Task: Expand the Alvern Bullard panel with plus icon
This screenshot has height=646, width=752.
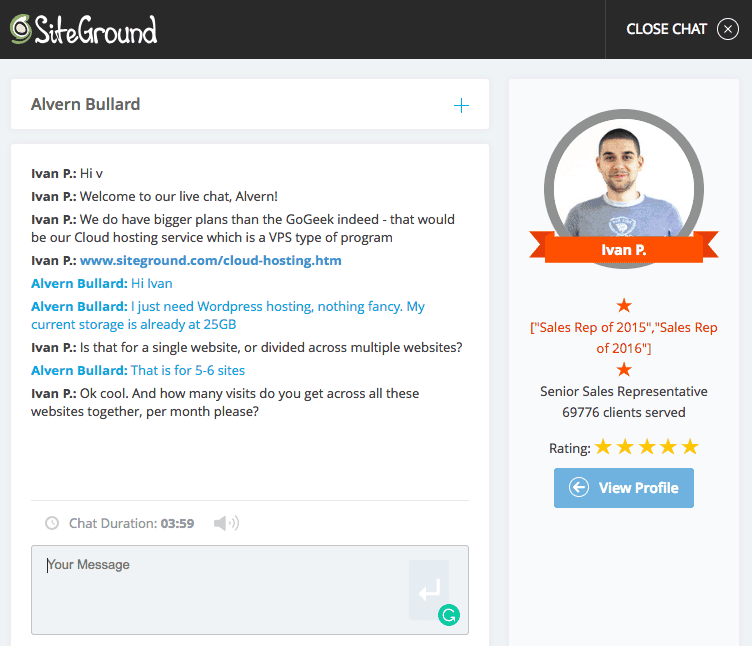Action: (x=461, y=106)
